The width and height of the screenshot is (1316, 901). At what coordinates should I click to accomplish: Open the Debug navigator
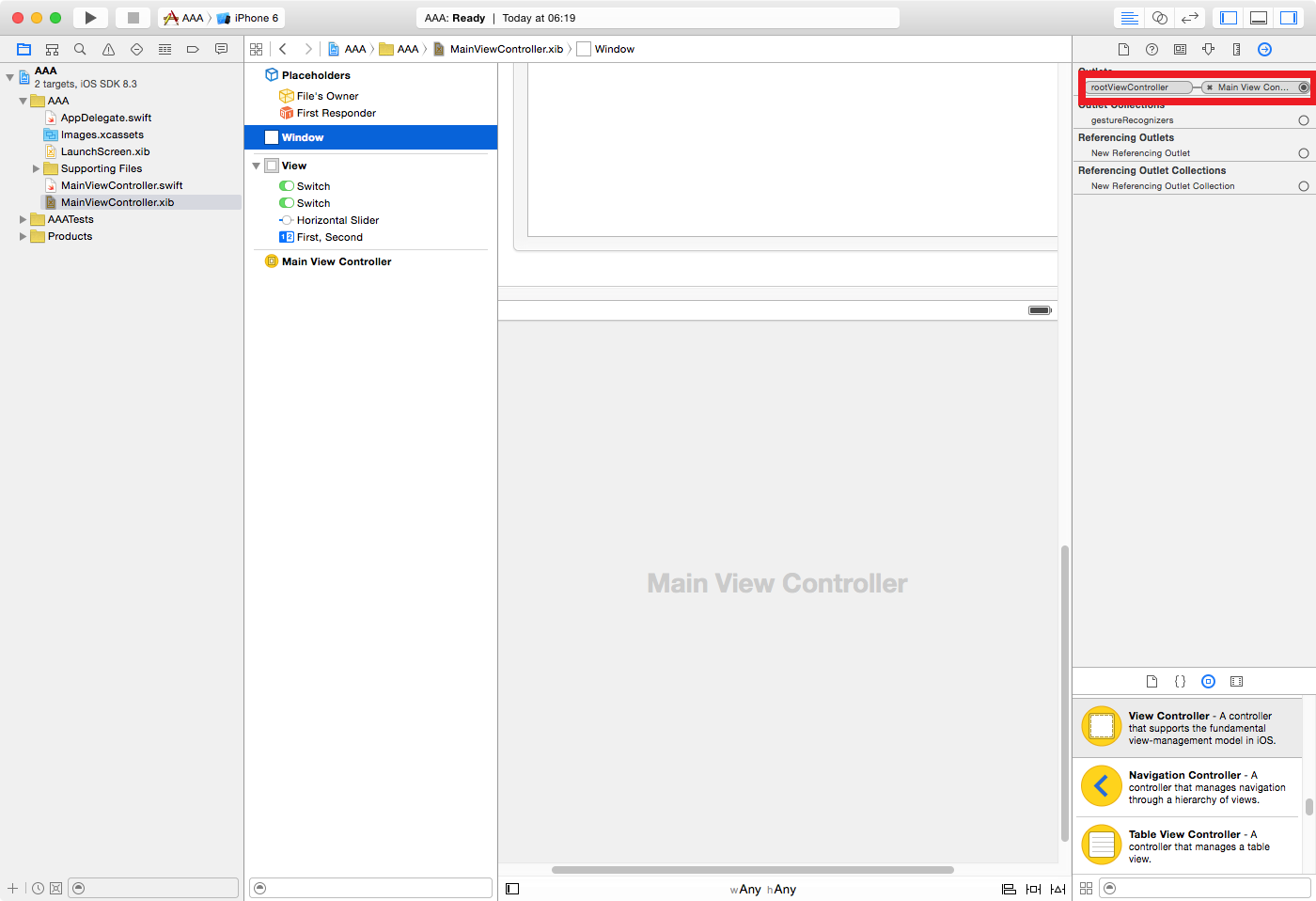click(164, 49)
